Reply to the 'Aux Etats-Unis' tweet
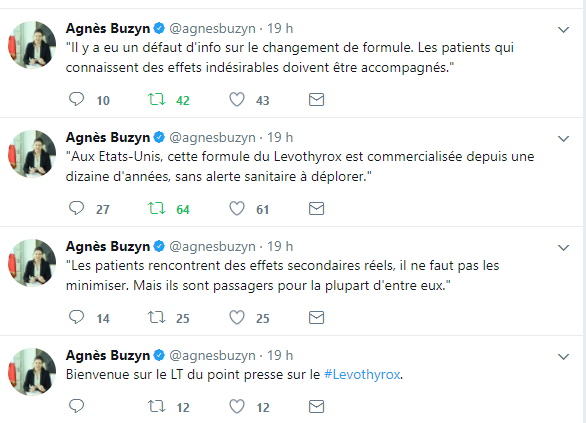 click(x=77, y=208)
